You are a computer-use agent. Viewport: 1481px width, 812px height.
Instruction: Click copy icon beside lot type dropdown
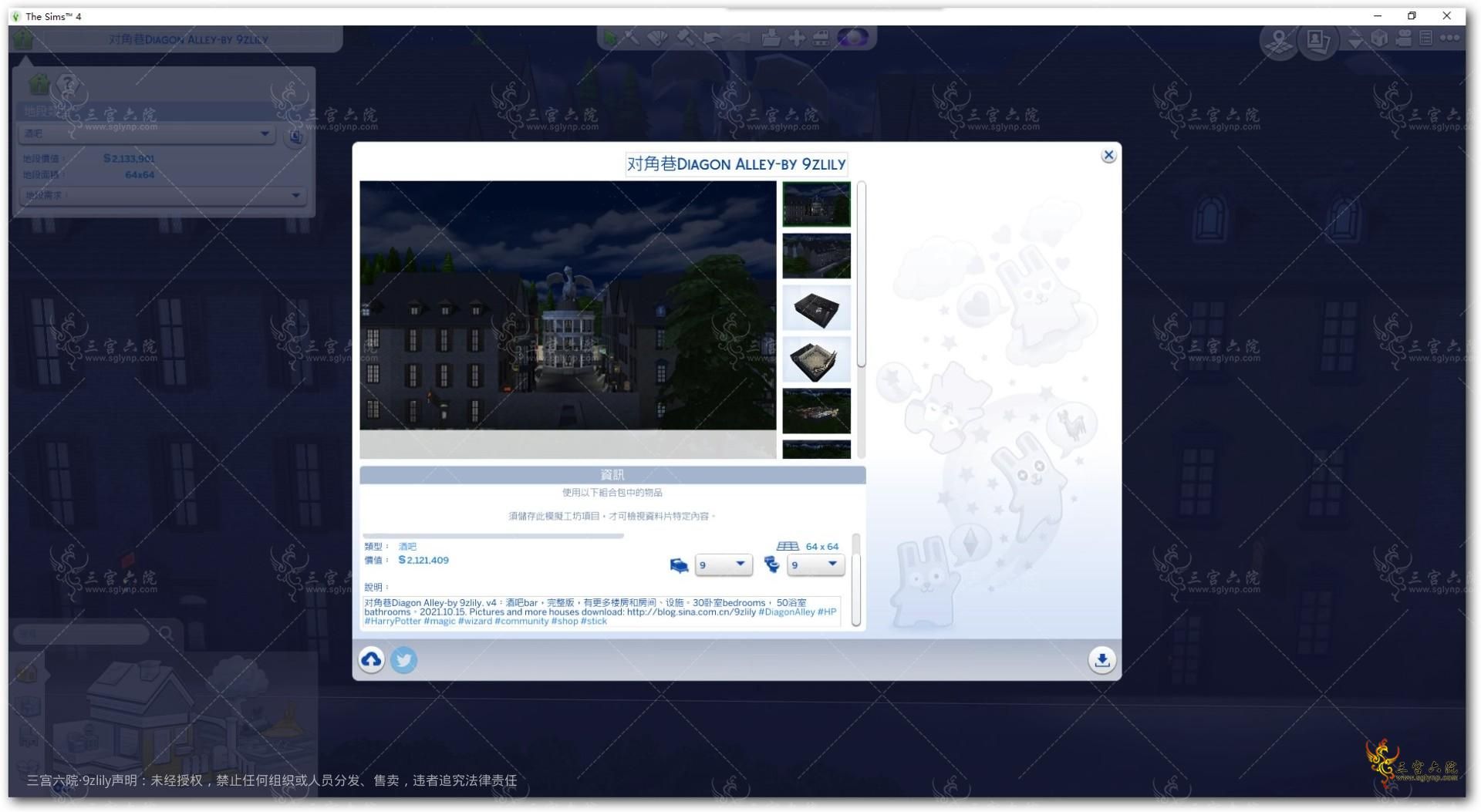(295, 136)
